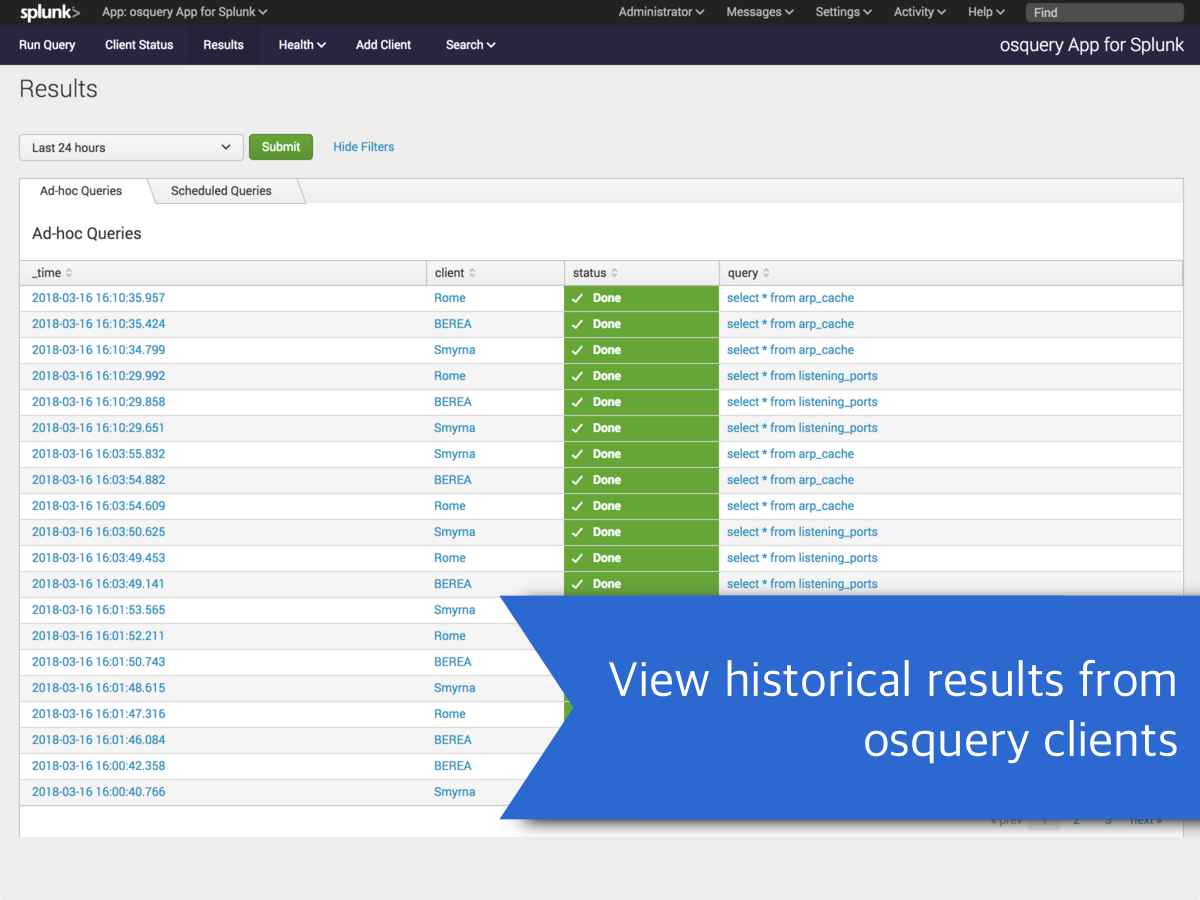Open the Results nav item

pyautogui.click(x=223, y=45)
